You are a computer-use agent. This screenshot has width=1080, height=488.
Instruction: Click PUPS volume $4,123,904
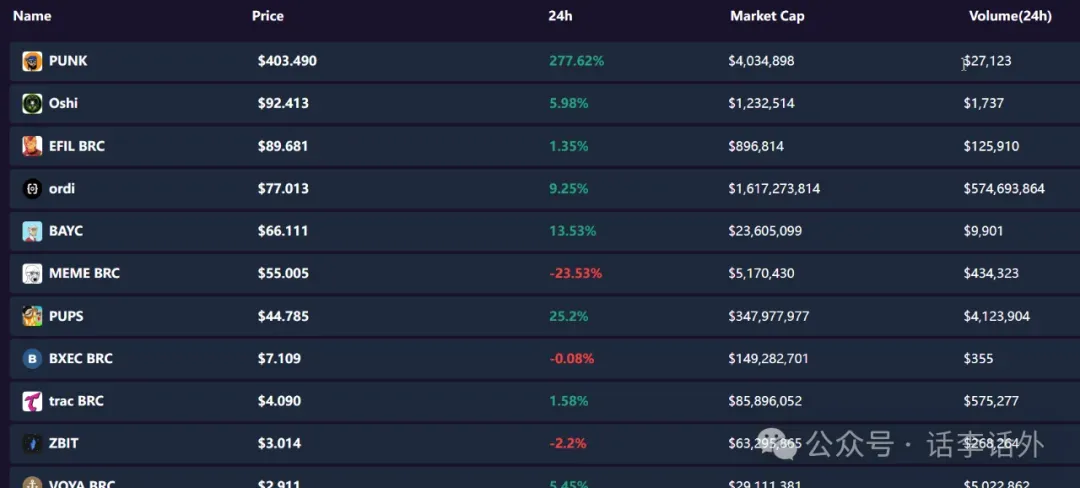click(x=997, y=317)
